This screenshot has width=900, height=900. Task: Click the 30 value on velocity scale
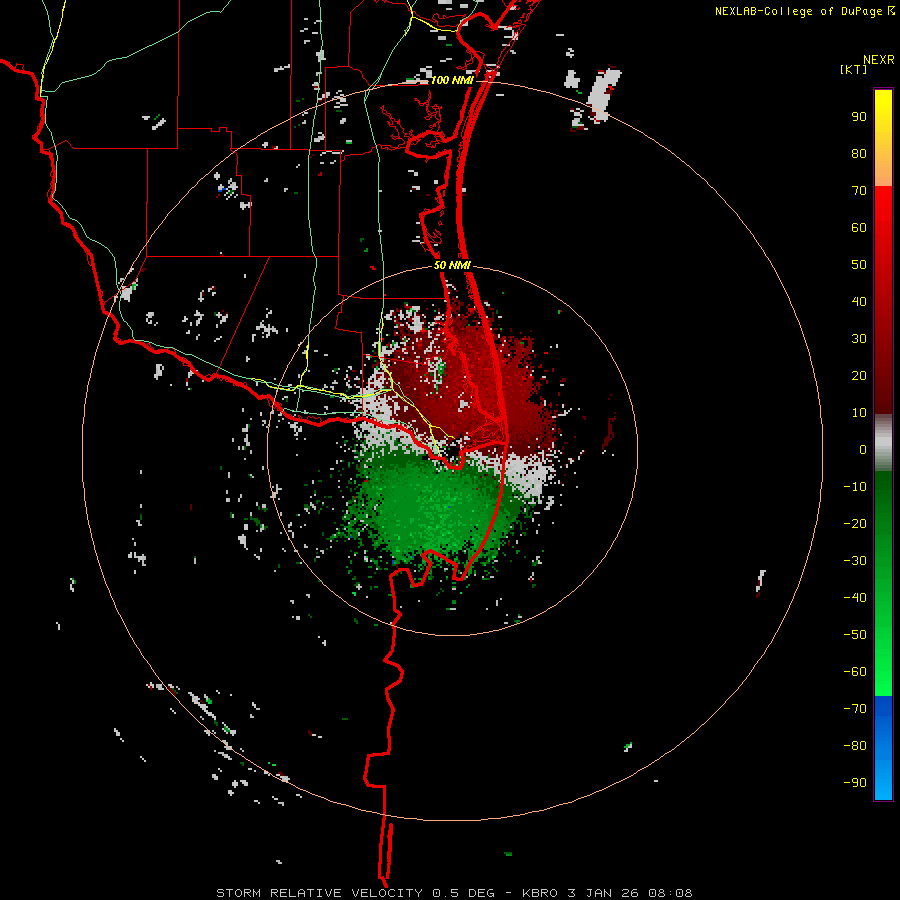pos(859,339)
